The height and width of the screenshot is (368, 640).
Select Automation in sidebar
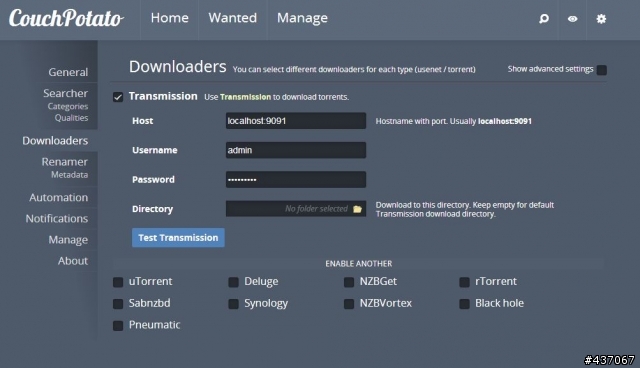pyautogui.click(x=58, y=197)
